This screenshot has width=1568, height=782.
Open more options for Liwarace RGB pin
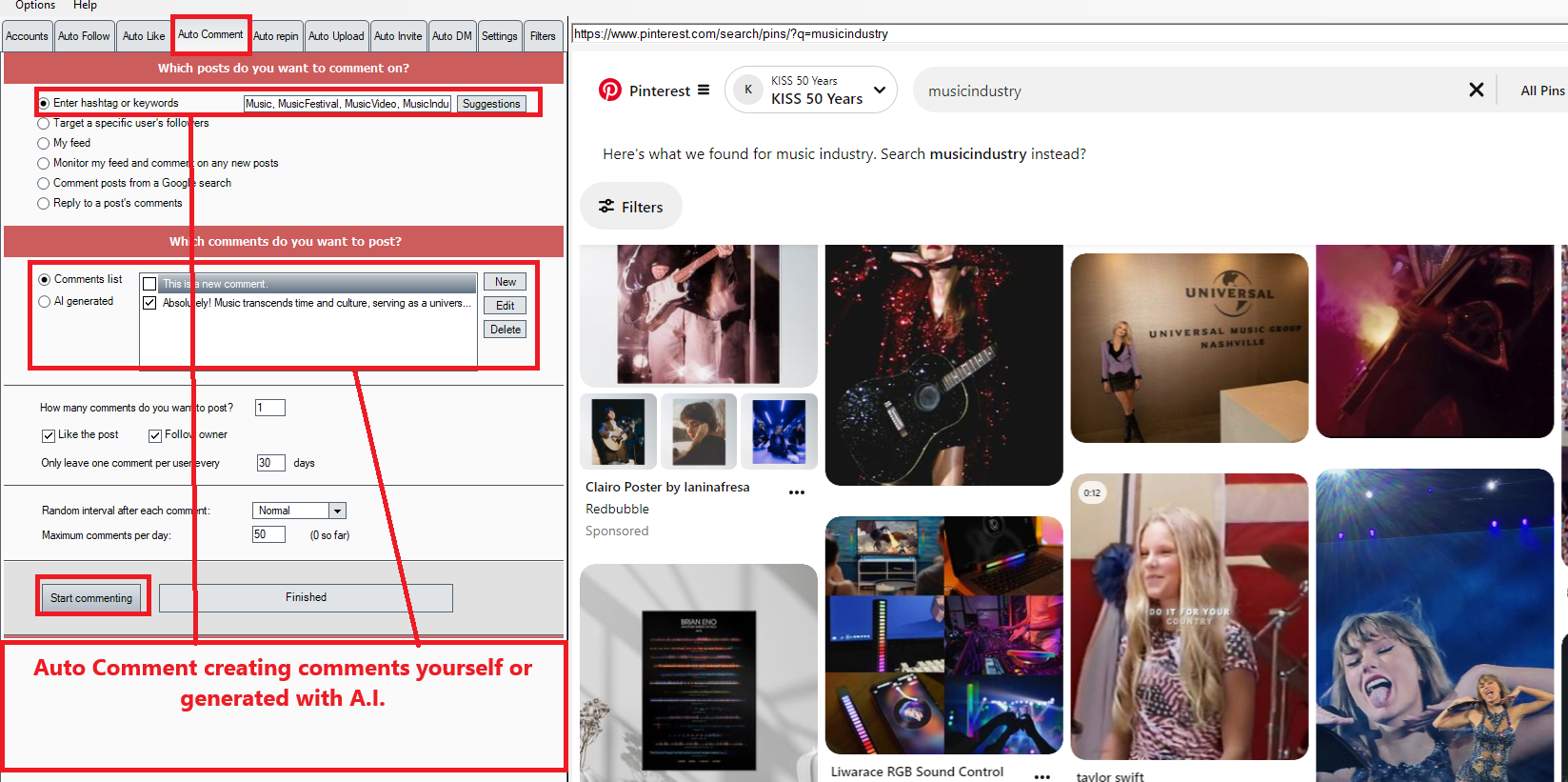[x=1042, y=775]
